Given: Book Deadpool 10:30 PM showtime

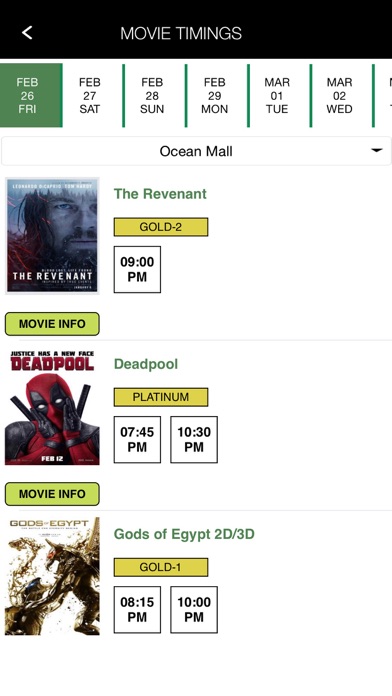Looking at the screenshot, I should [194, 439].
